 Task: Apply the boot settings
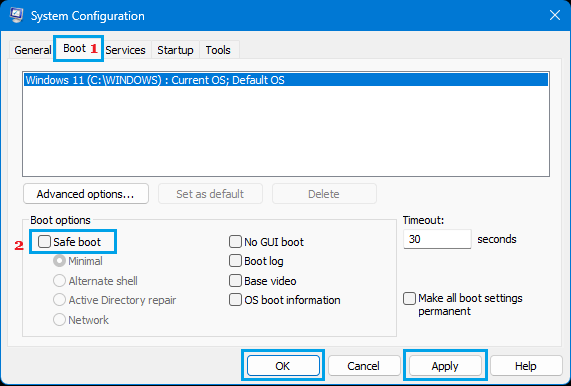click(445, 366)
